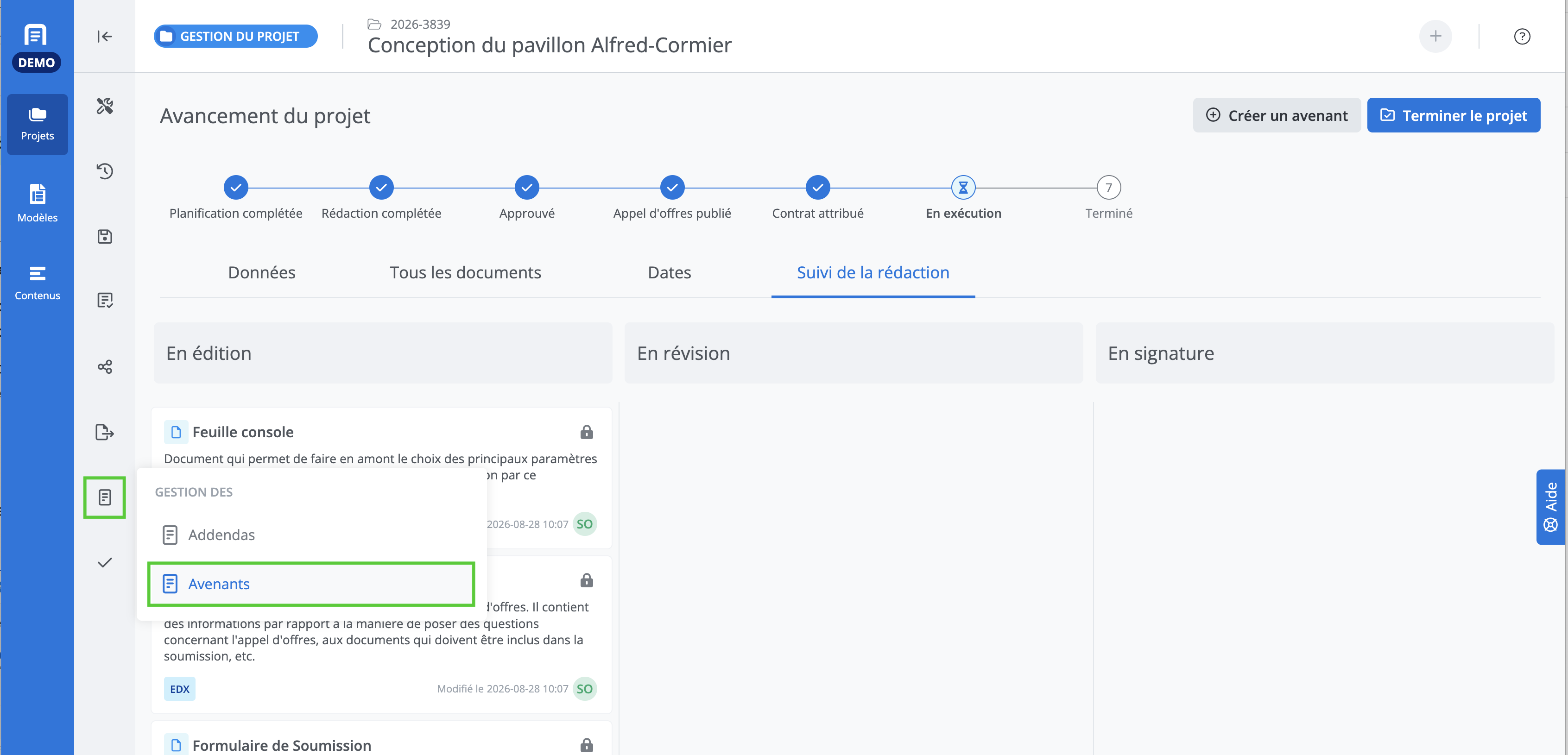
Task: Click the checkmark icon in sidebar
Action: pos(105,563)
